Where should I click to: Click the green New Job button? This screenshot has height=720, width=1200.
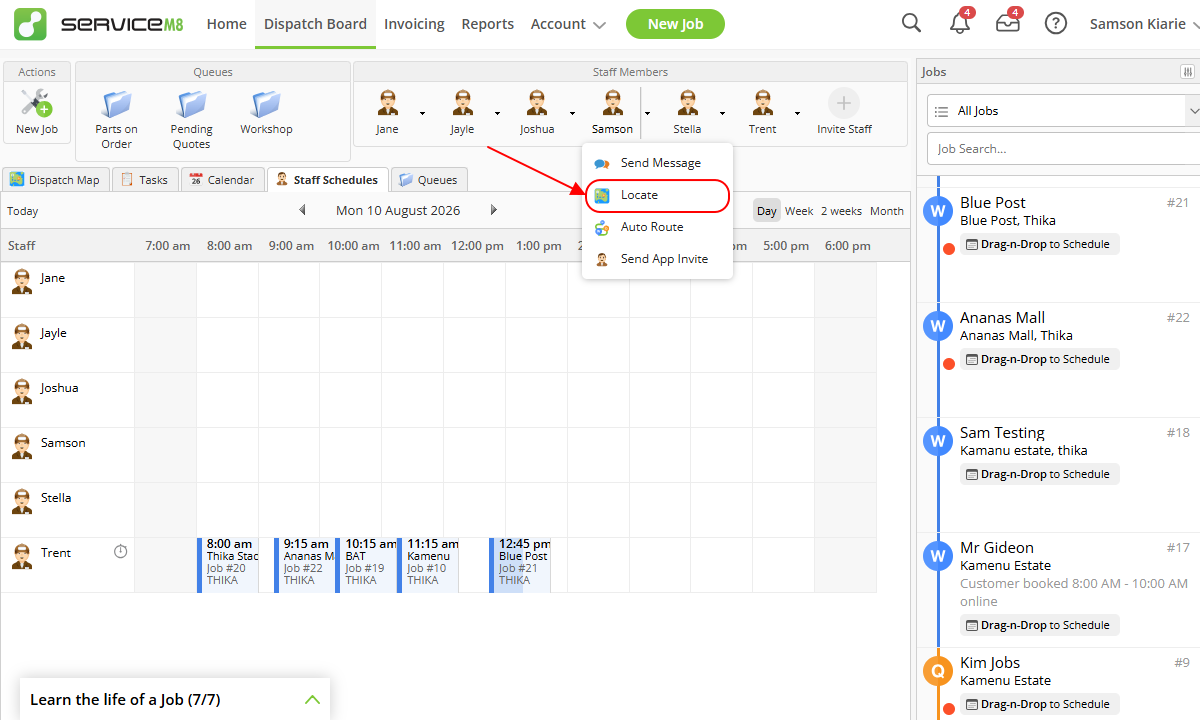tap(676, 24)
